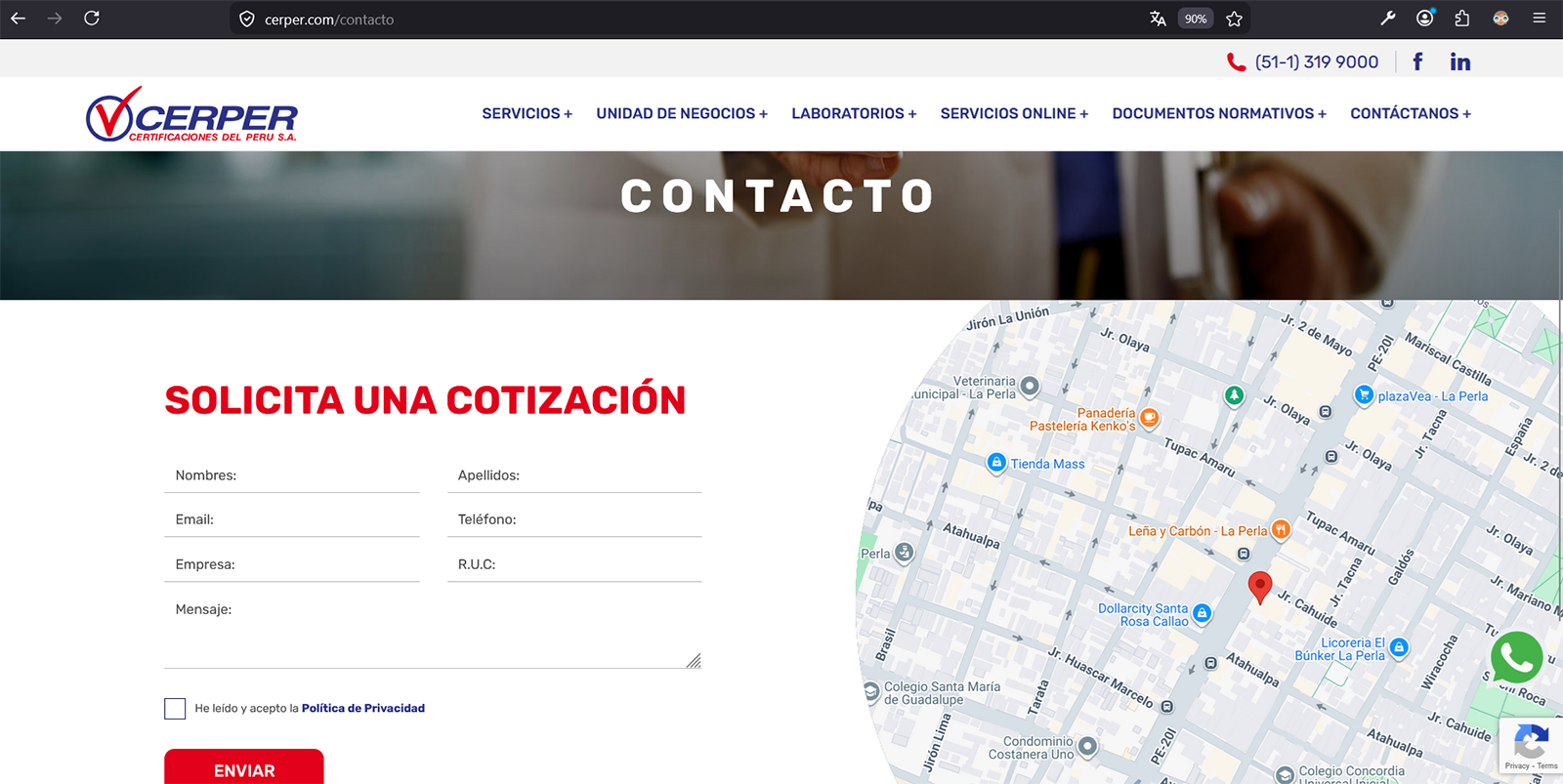
Task: Open browser account profile icon
Action: pyautogui.click(x=1425, y=19)
